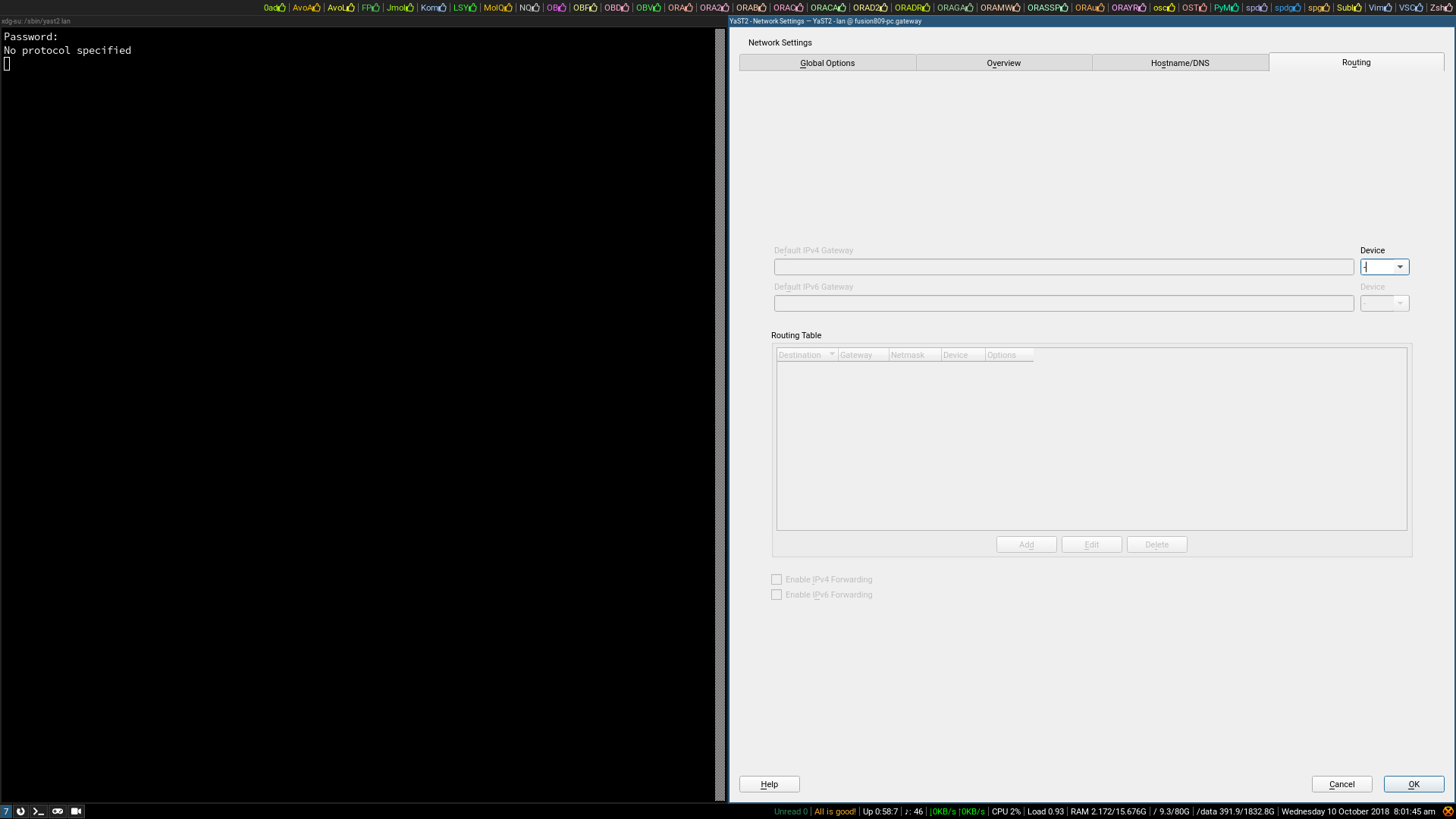Viewport: 1456px width, 819px height.
Task: Switch to the Hostname/DNS tab
Action: (x=1180, y=63)
